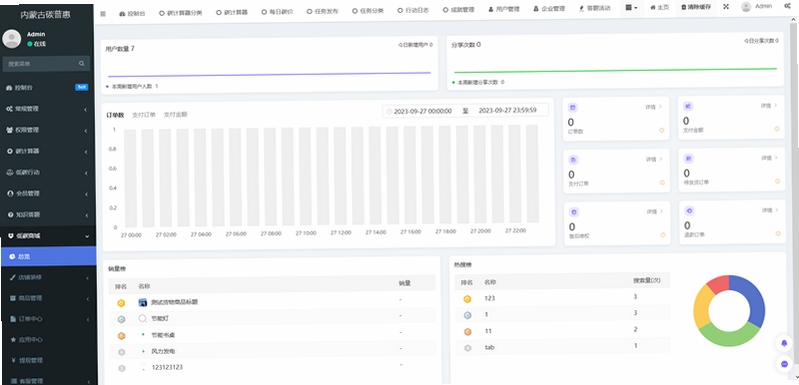Open the 每日碳价 top tab
The height and width of the screenshot is (385, 799).
click(277, 12)
